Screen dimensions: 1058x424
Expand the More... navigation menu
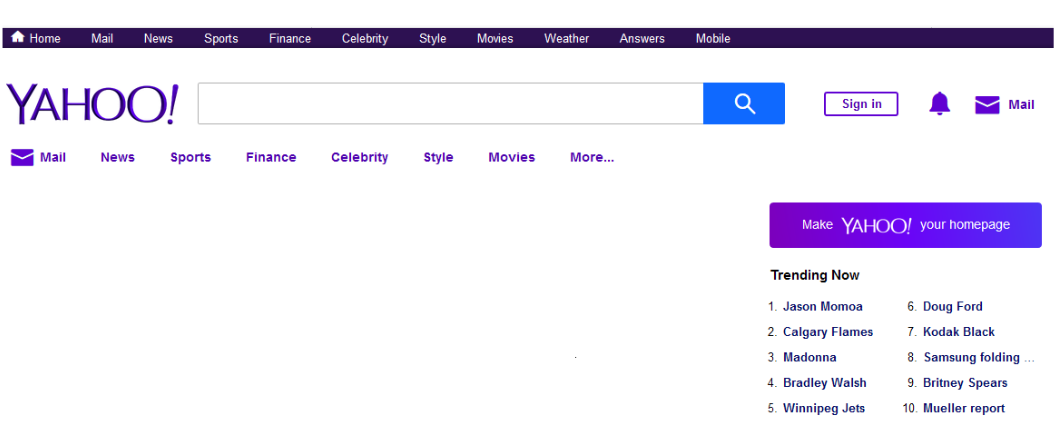(x=592, y=157)
